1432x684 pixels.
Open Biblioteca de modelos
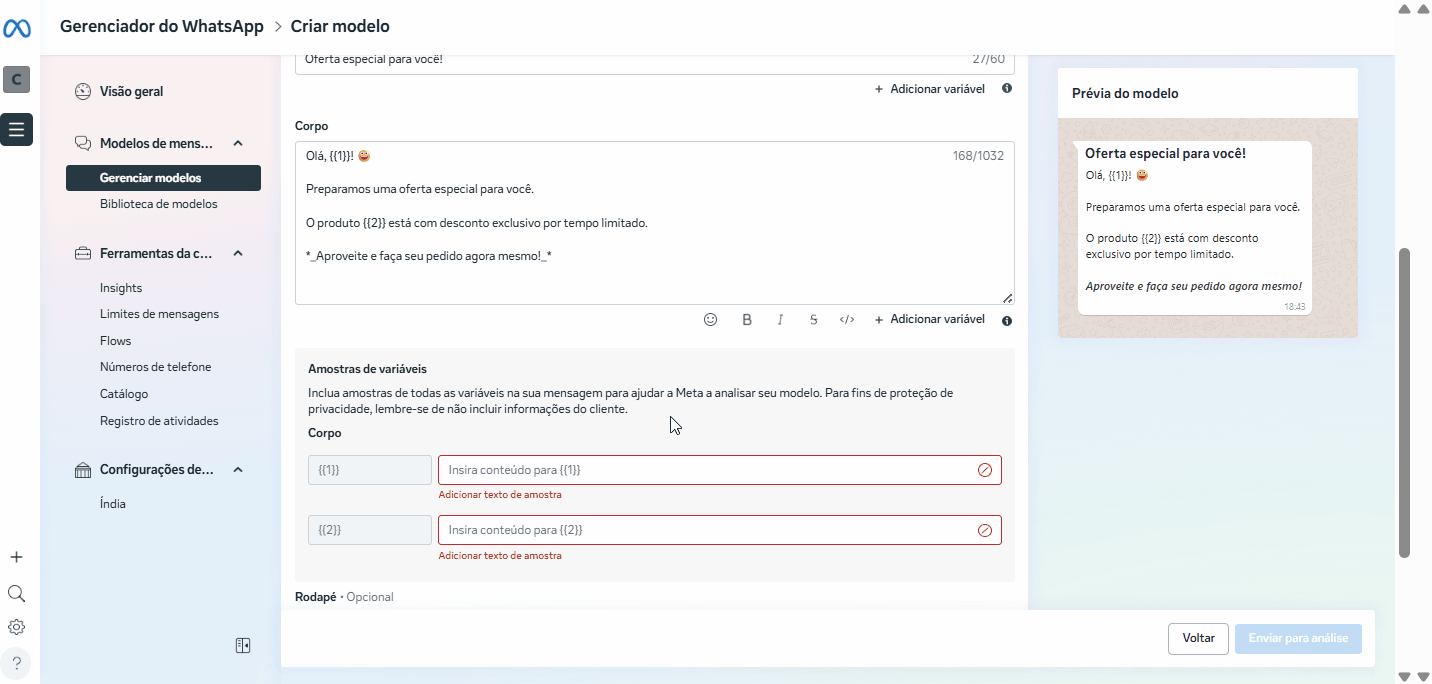(158, 204)
